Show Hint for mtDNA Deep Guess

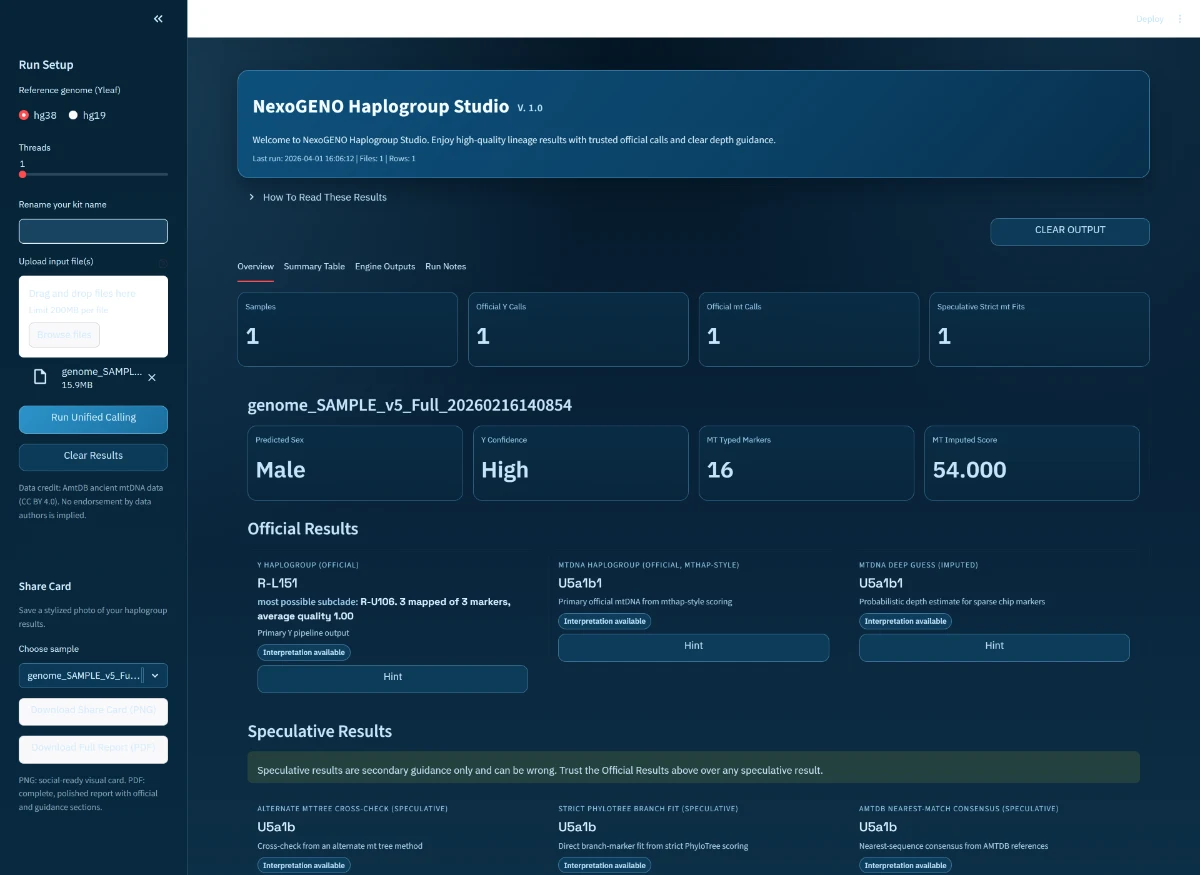click(x=994, y=647)
